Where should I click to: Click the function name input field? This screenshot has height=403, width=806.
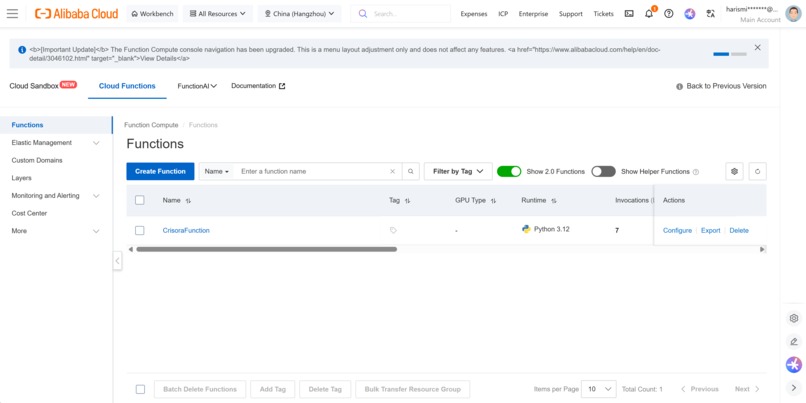point(313,172)
